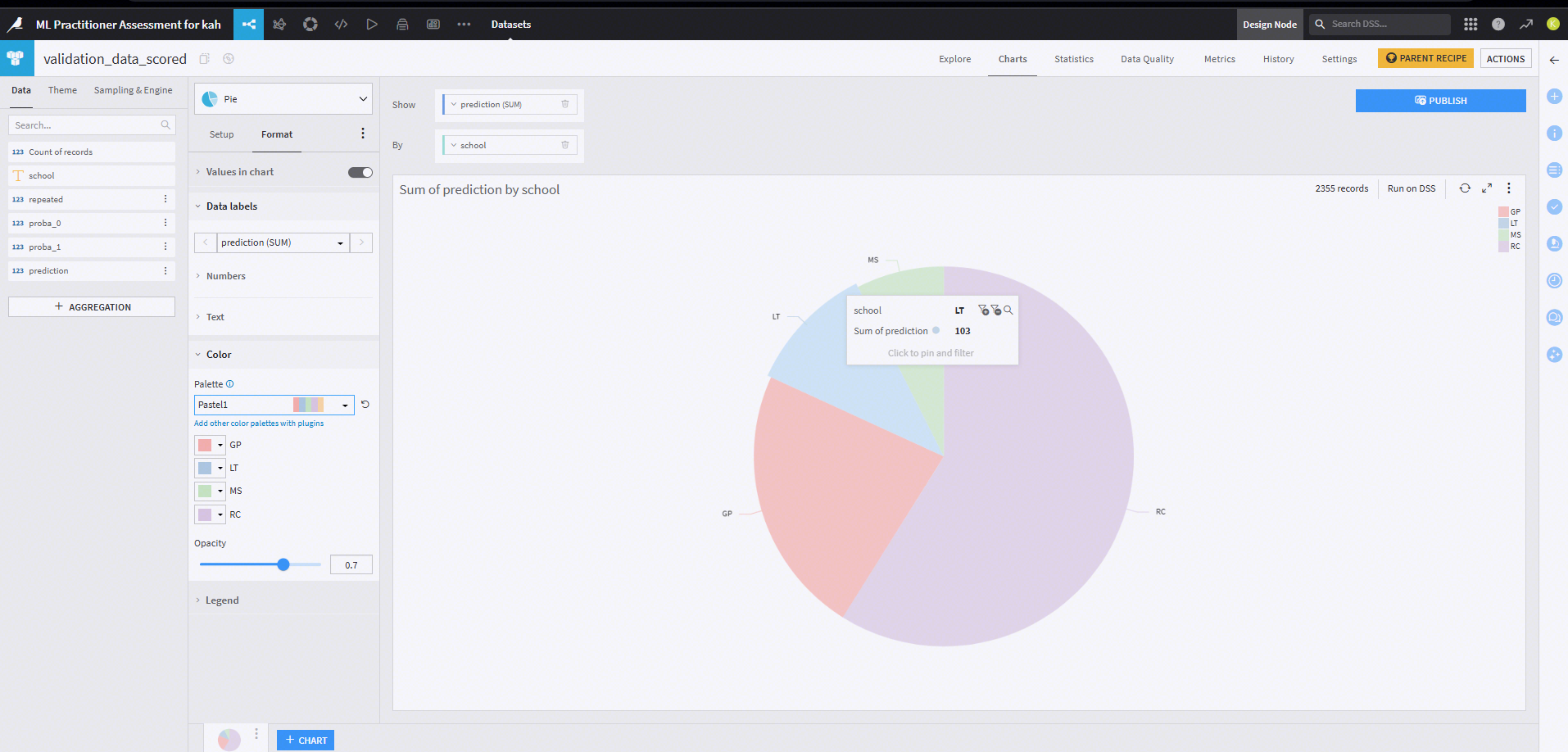This screenshot has height=752, width=1568.
Task: Click the PUBLISH button
Action: click(1440, 101)
